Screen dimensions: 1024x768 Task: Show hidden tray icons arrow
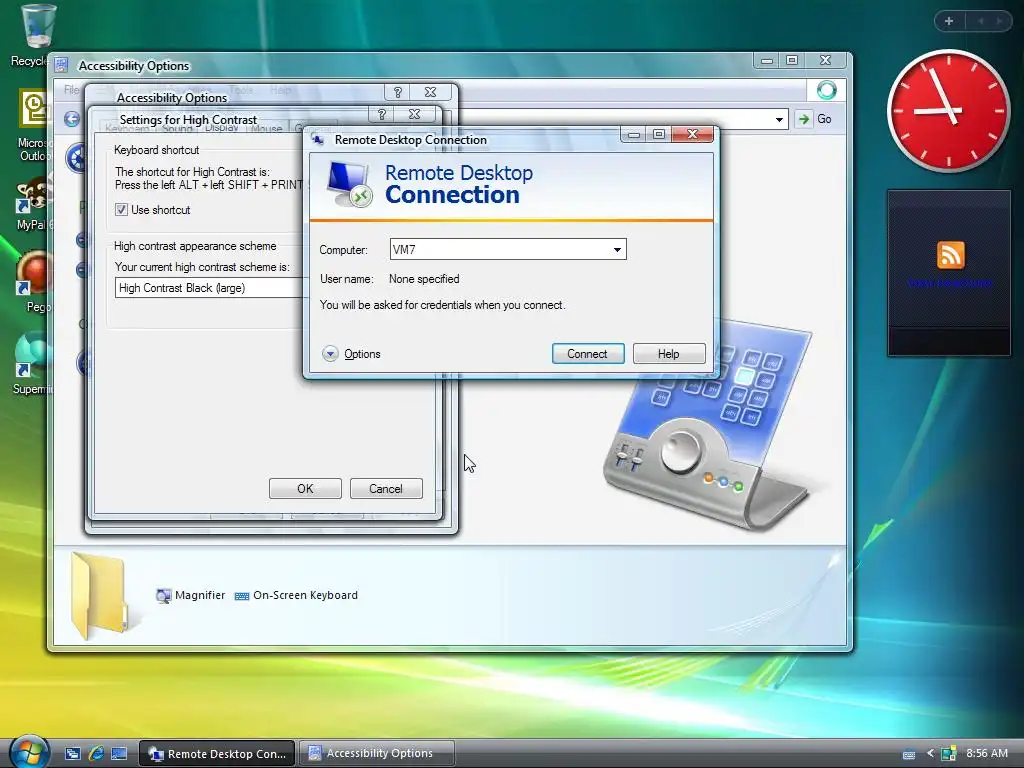930,754
